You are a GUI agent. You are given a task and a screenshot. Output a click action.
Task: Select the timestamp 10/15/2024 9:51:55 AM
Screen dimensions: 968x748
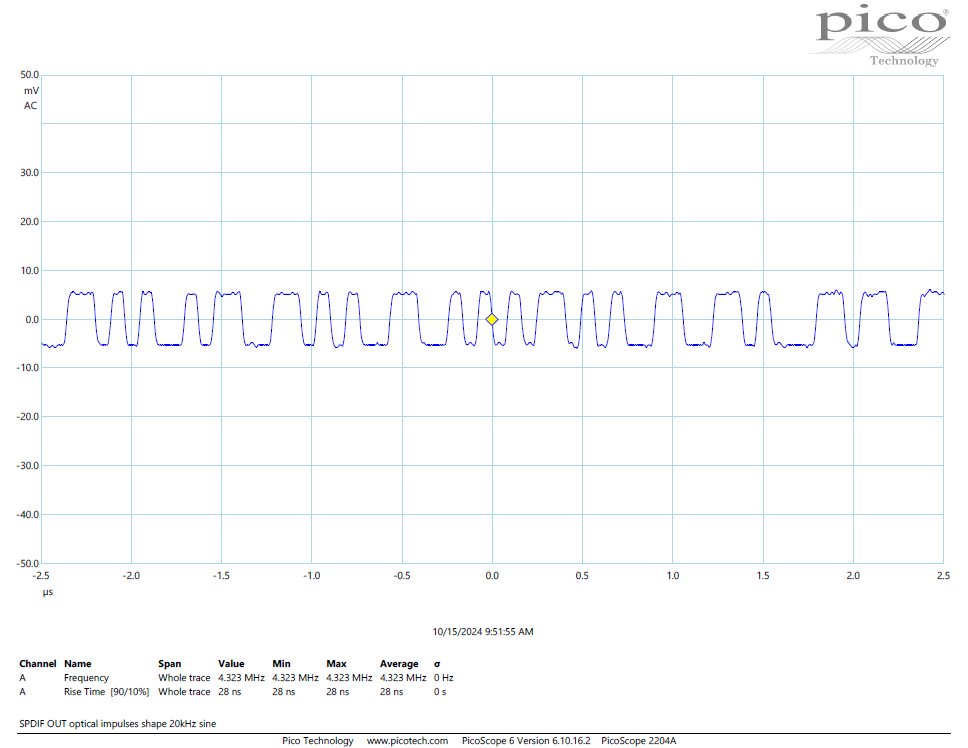(483, 632)
